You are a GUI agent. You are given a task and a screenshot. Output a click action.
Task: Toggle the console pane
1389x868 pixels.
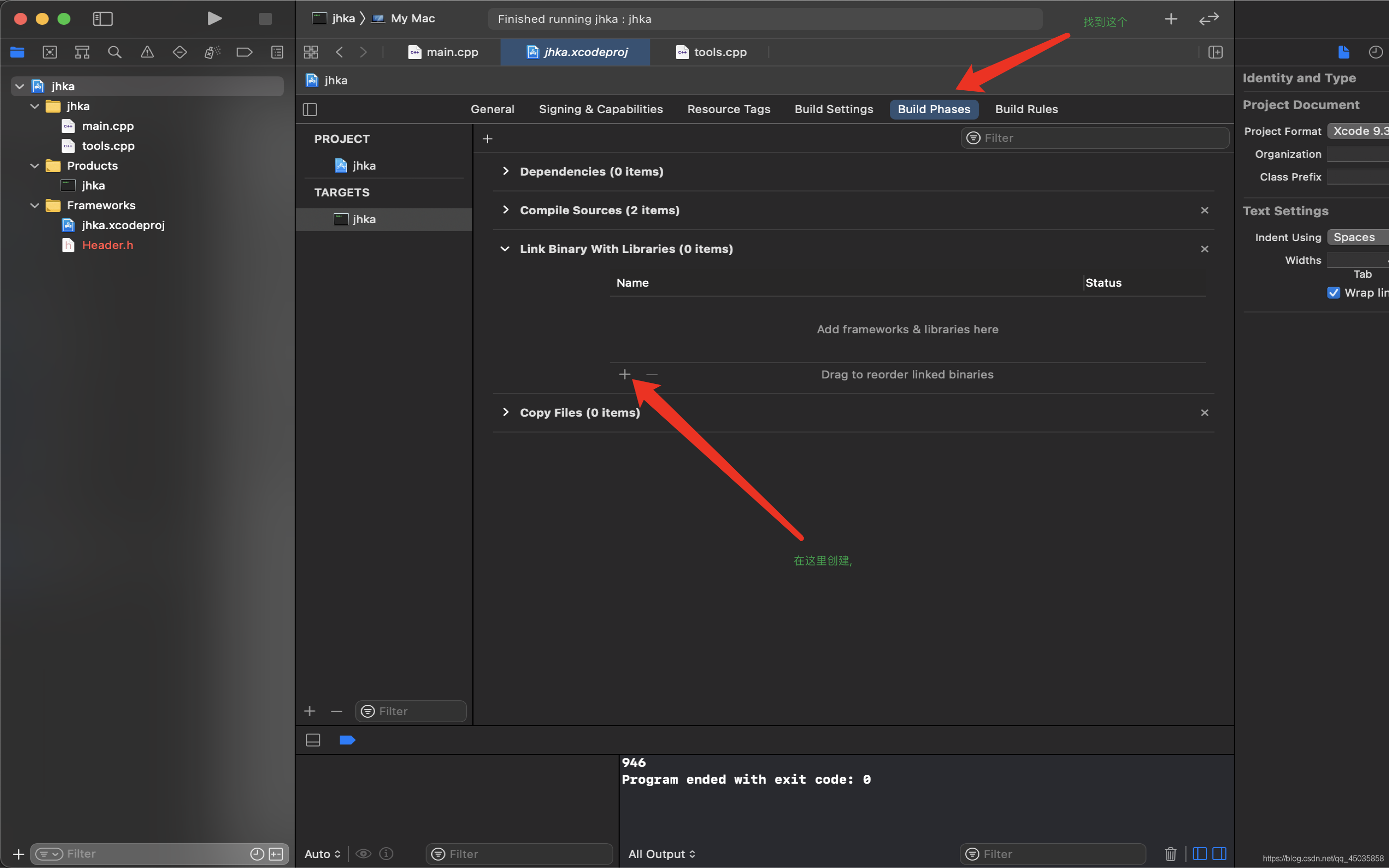point(1219,854)
